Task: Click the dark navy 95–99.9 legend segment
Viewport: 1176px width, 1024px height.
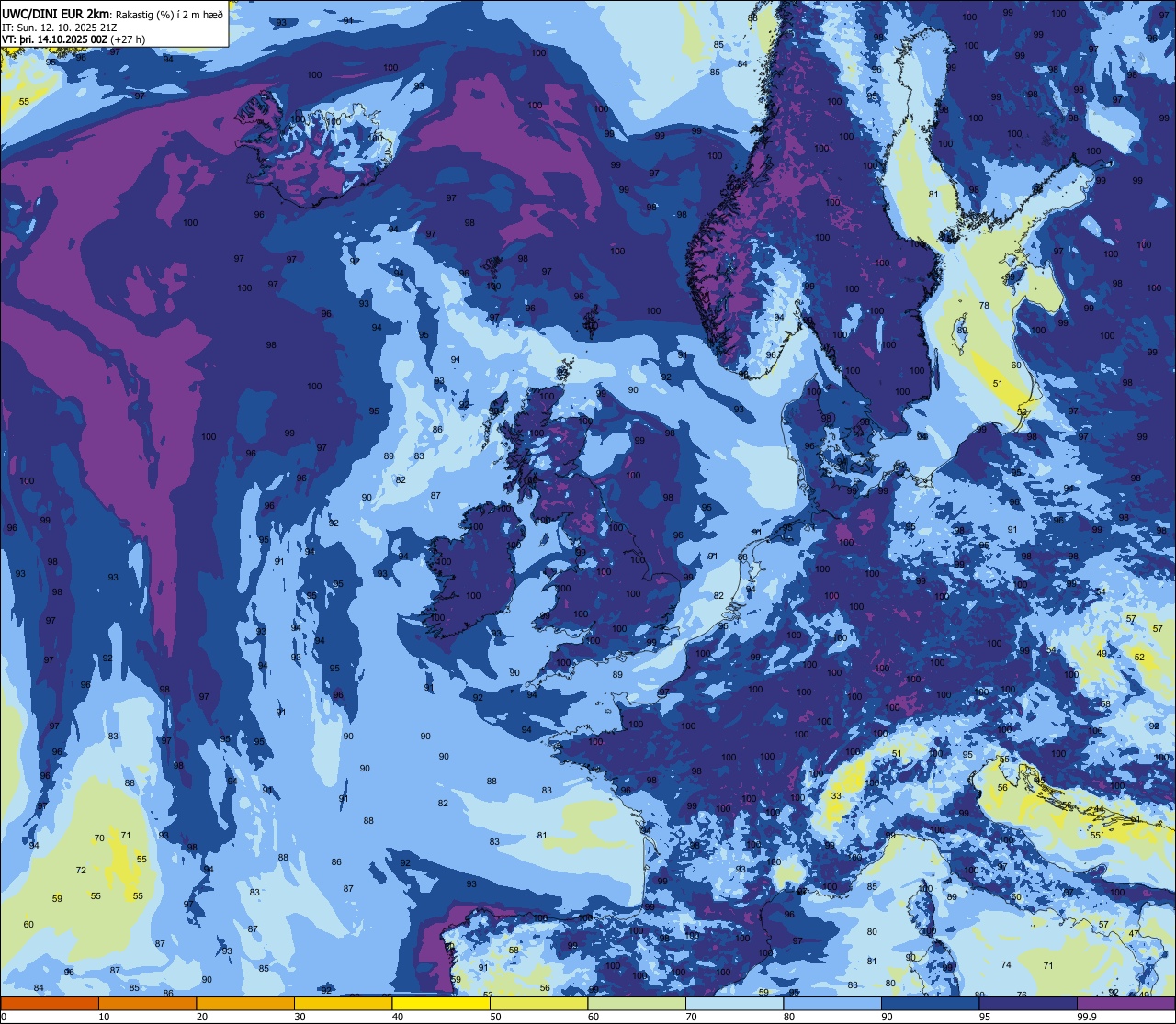Action: point(1028,1004)
